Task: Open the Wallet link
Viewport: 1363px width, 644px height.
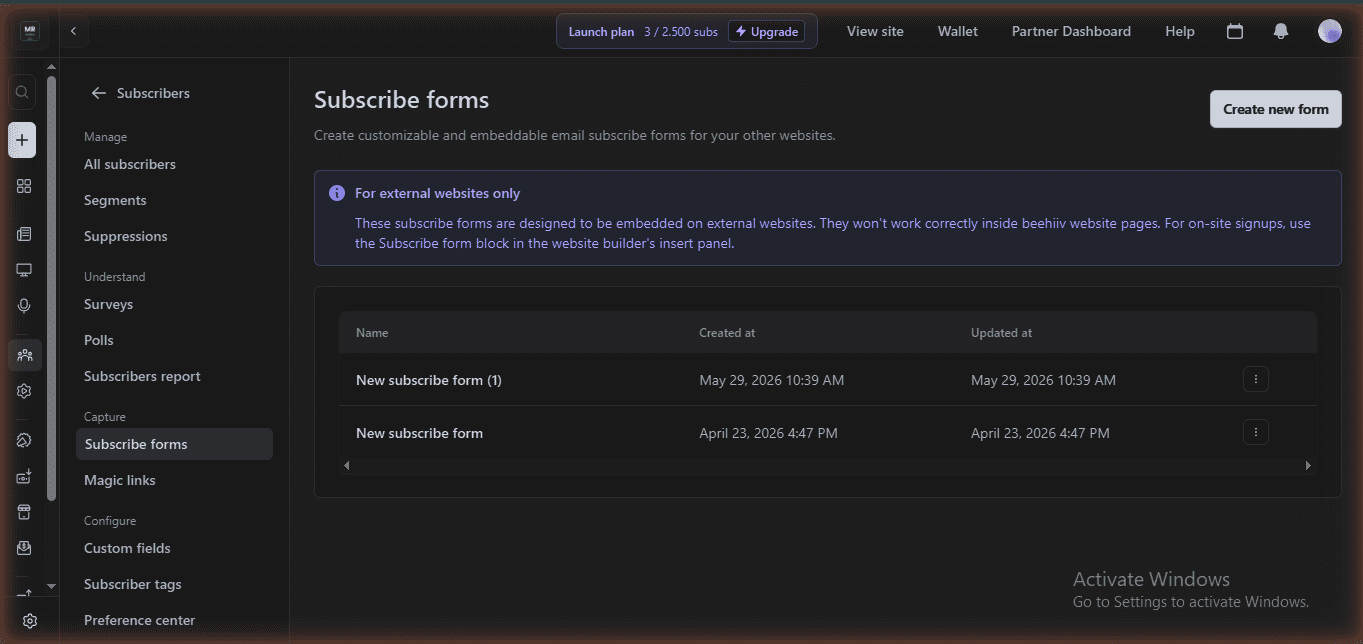Action: (958, 31)
